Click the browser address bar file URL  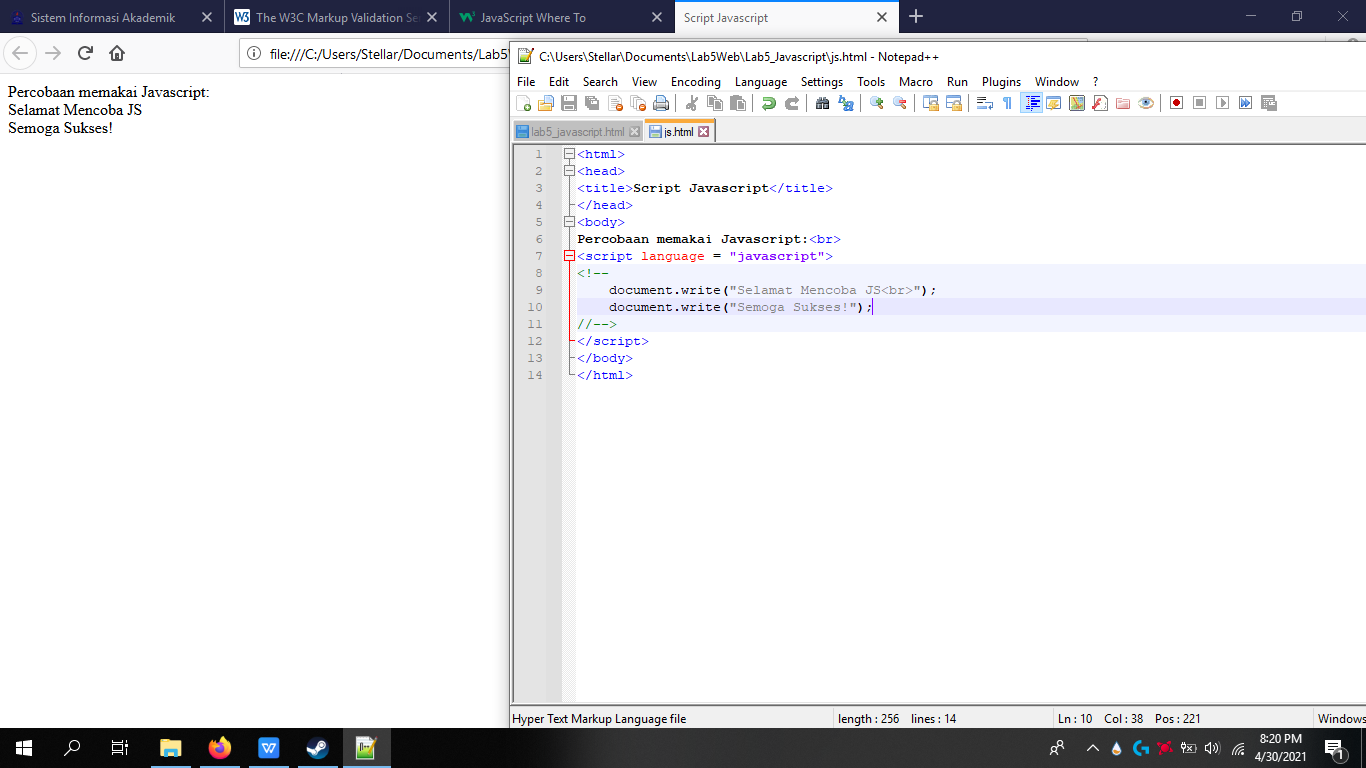(390, 54)
